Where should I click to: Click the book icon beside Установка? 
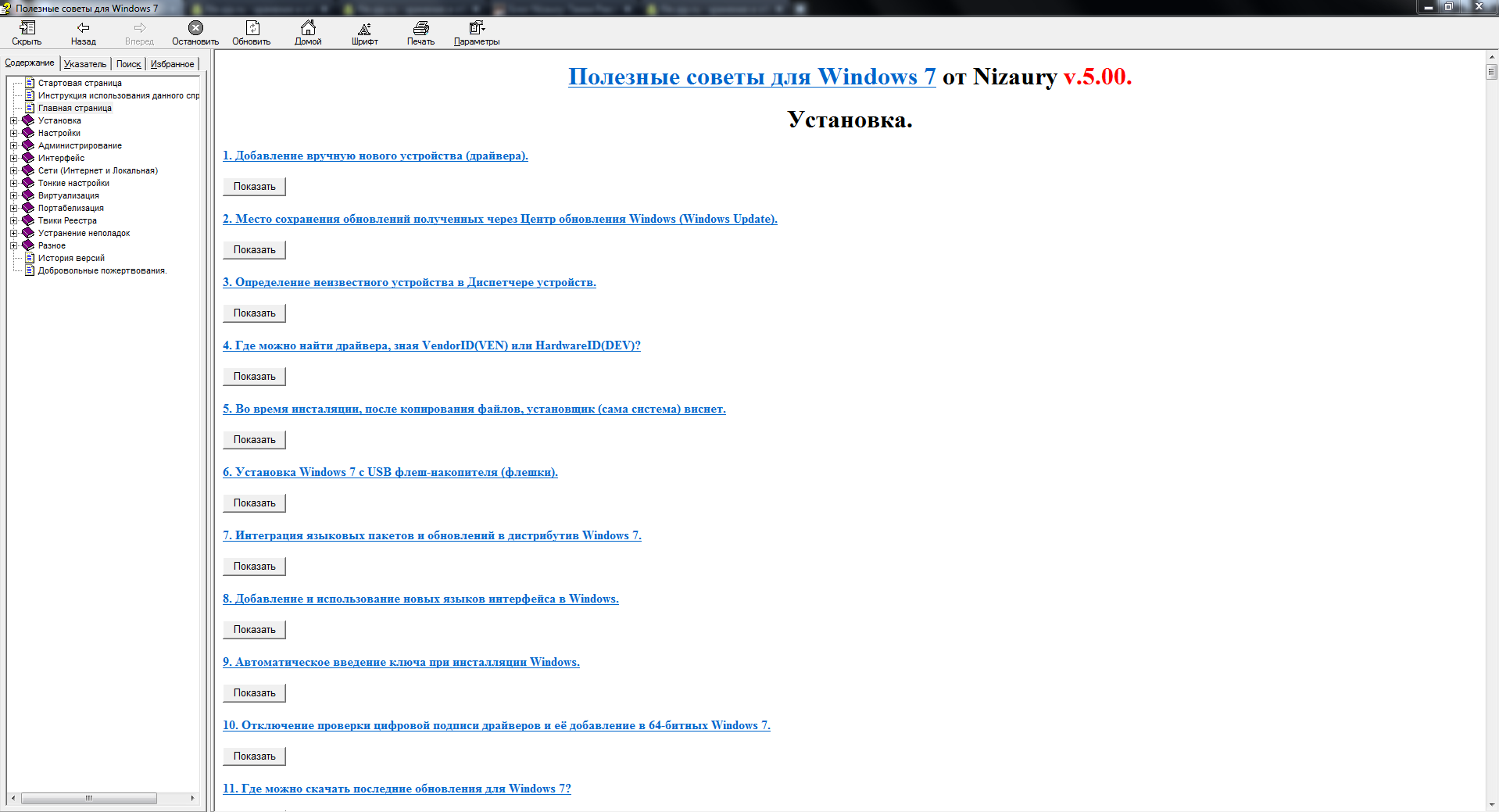(x=28, y=120)
